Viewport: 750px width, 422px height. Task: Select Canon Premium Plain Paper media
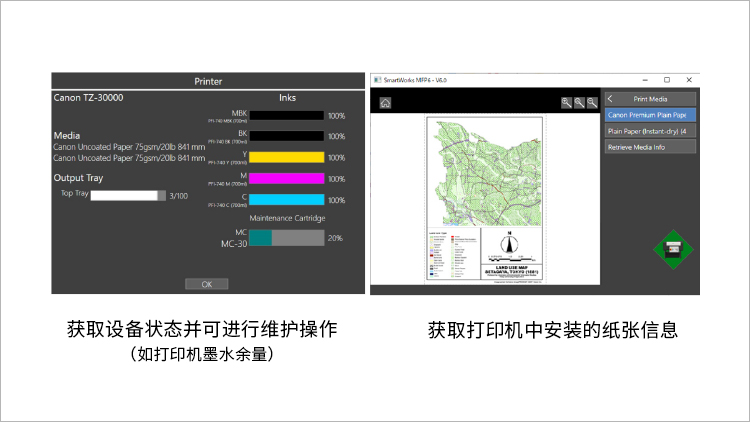coord(650,115)
